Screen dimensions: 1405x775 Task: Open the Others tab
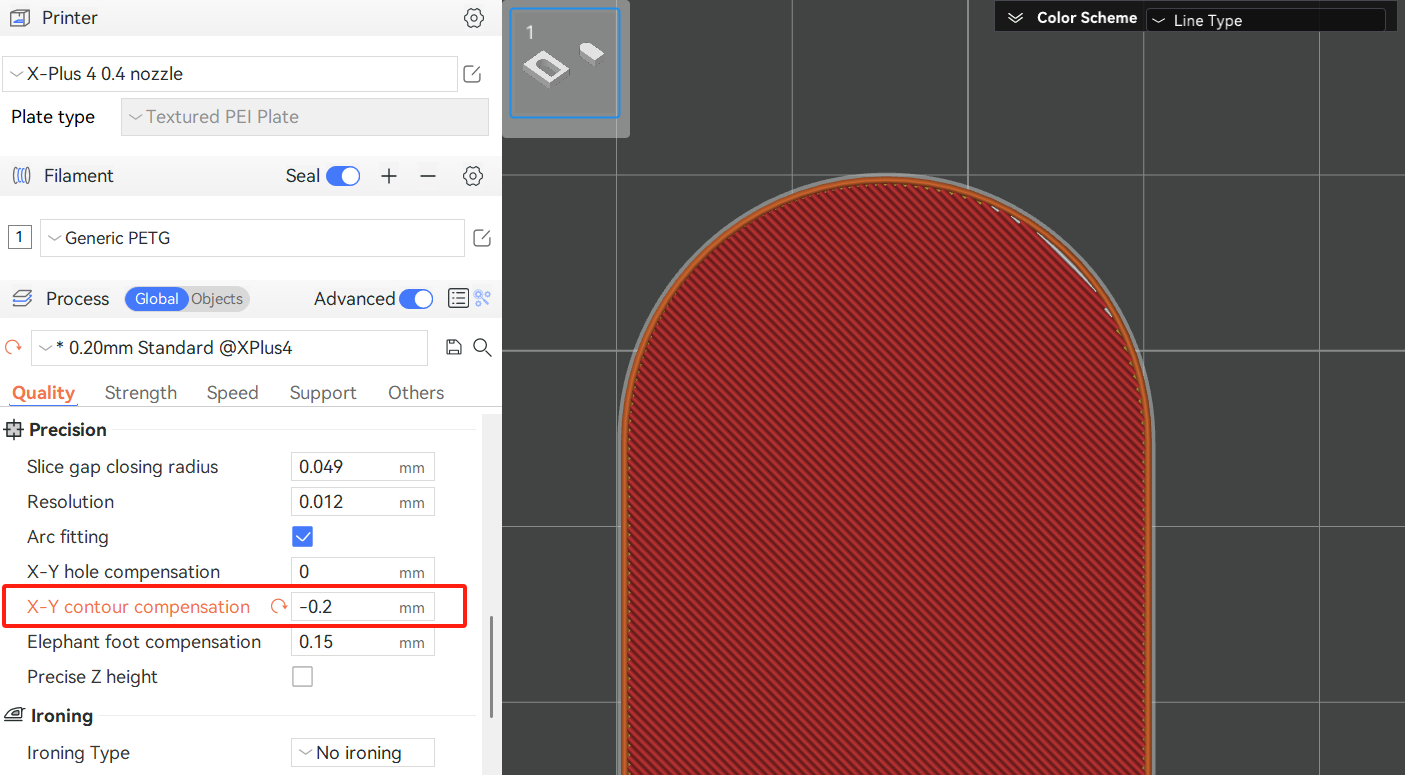pos(416,393)
